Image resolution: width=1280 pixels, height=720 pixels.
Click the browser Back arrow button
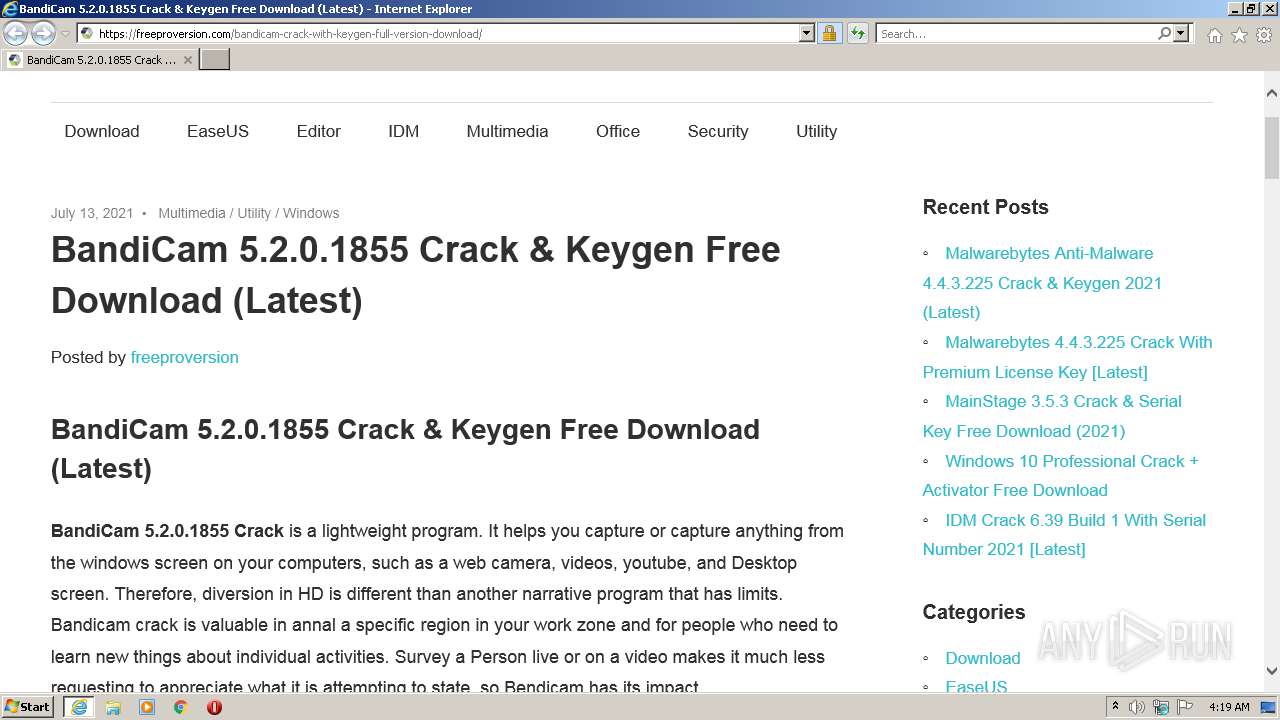coord(15,34)
